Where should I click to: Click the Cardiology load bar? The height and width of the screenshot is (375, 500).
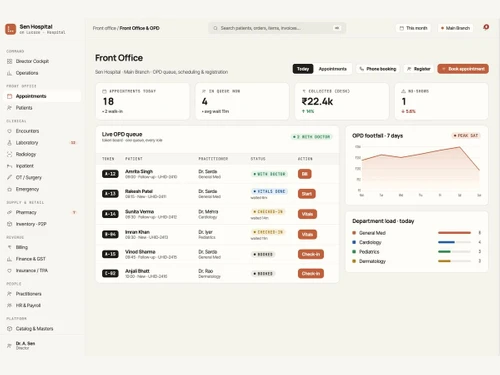454,242
